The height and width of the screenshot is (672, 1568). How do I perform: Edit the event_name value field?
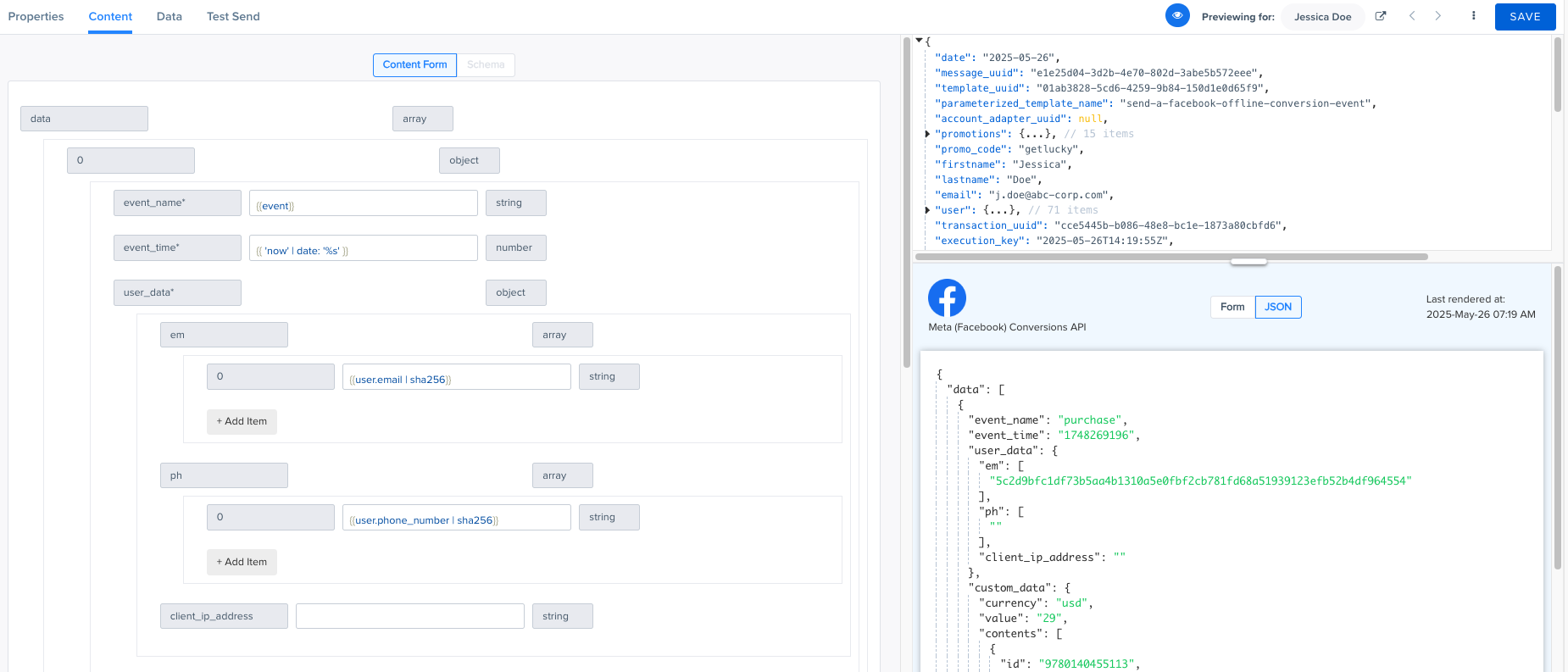click(364, 203)
